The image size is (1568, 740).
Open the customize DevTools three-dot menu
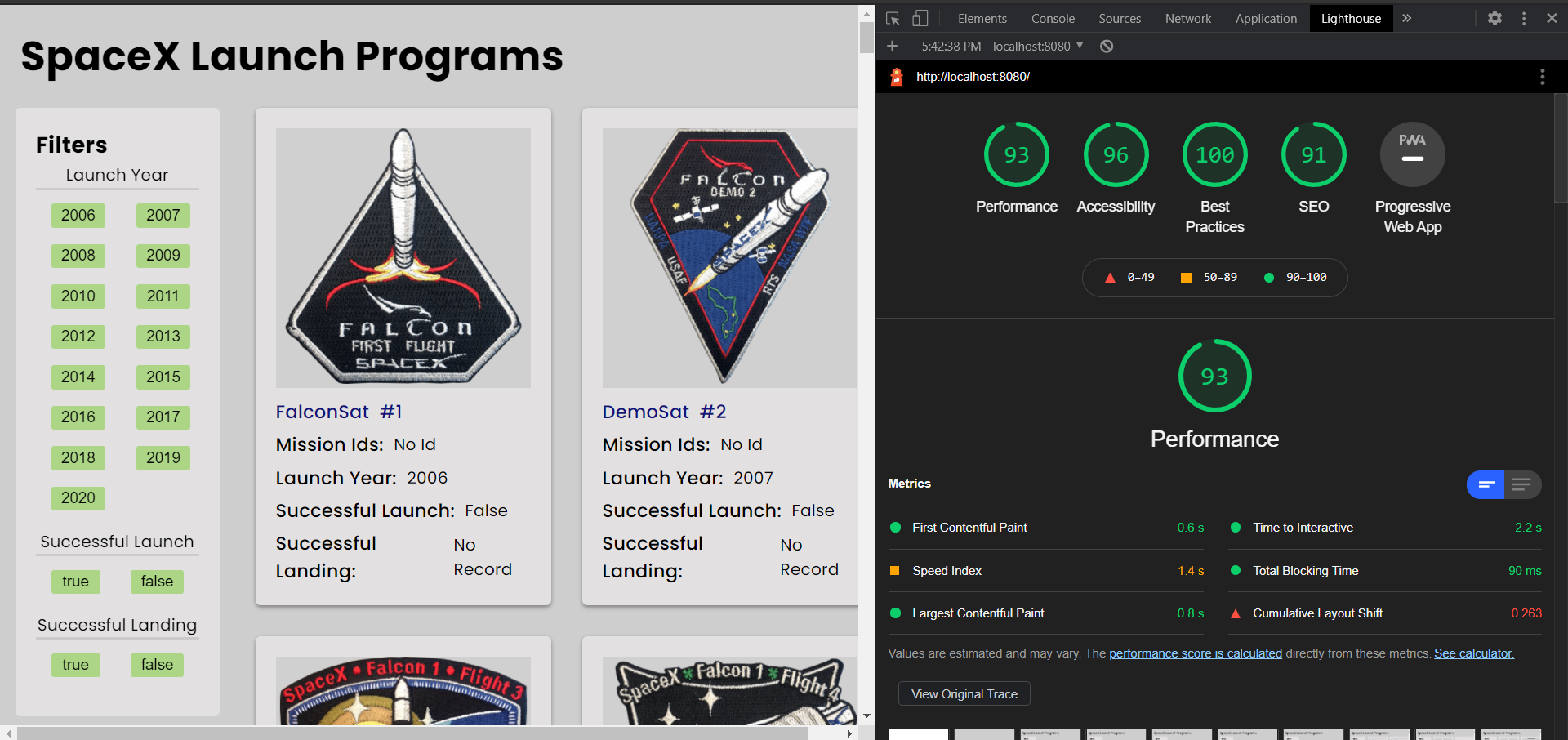(x=1523, y=18)
